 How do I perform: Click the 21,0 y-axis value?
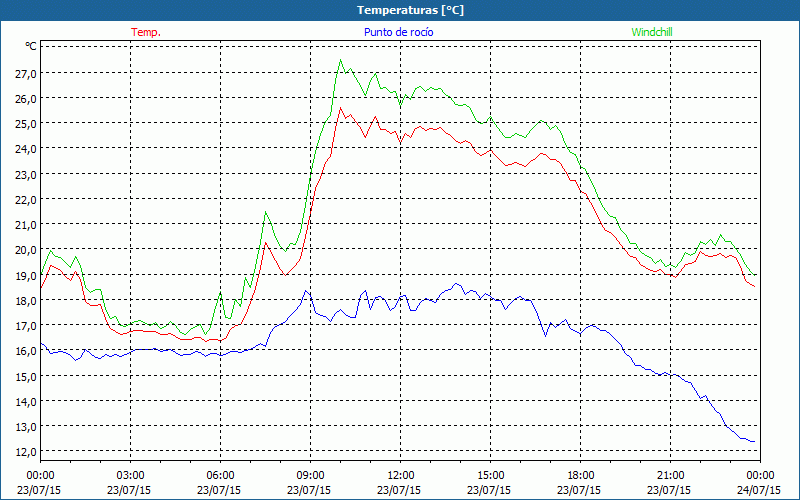[26, 225]
